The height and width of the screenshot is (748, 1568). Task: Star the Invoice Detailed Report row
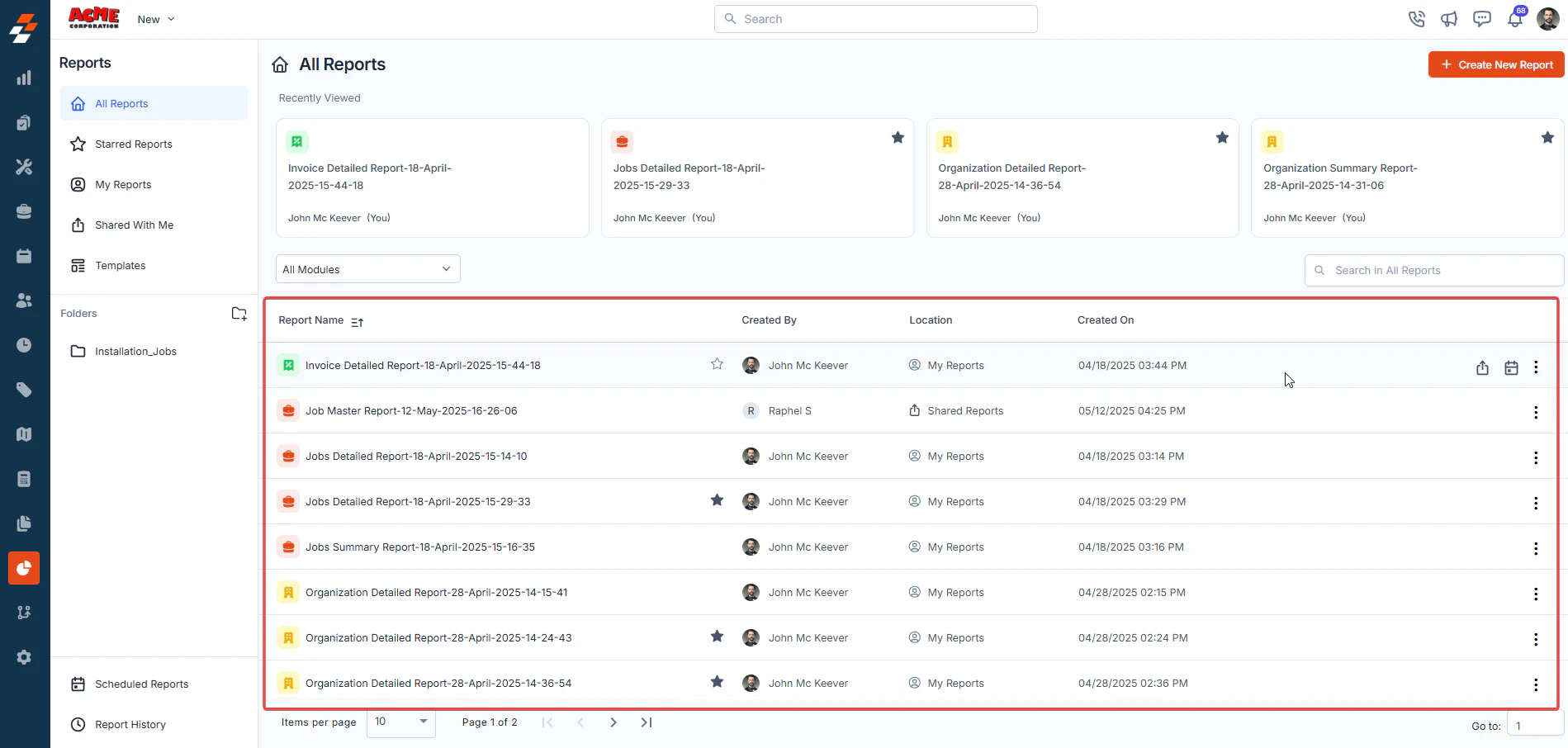pyautogui.click(x=717, y=364)
